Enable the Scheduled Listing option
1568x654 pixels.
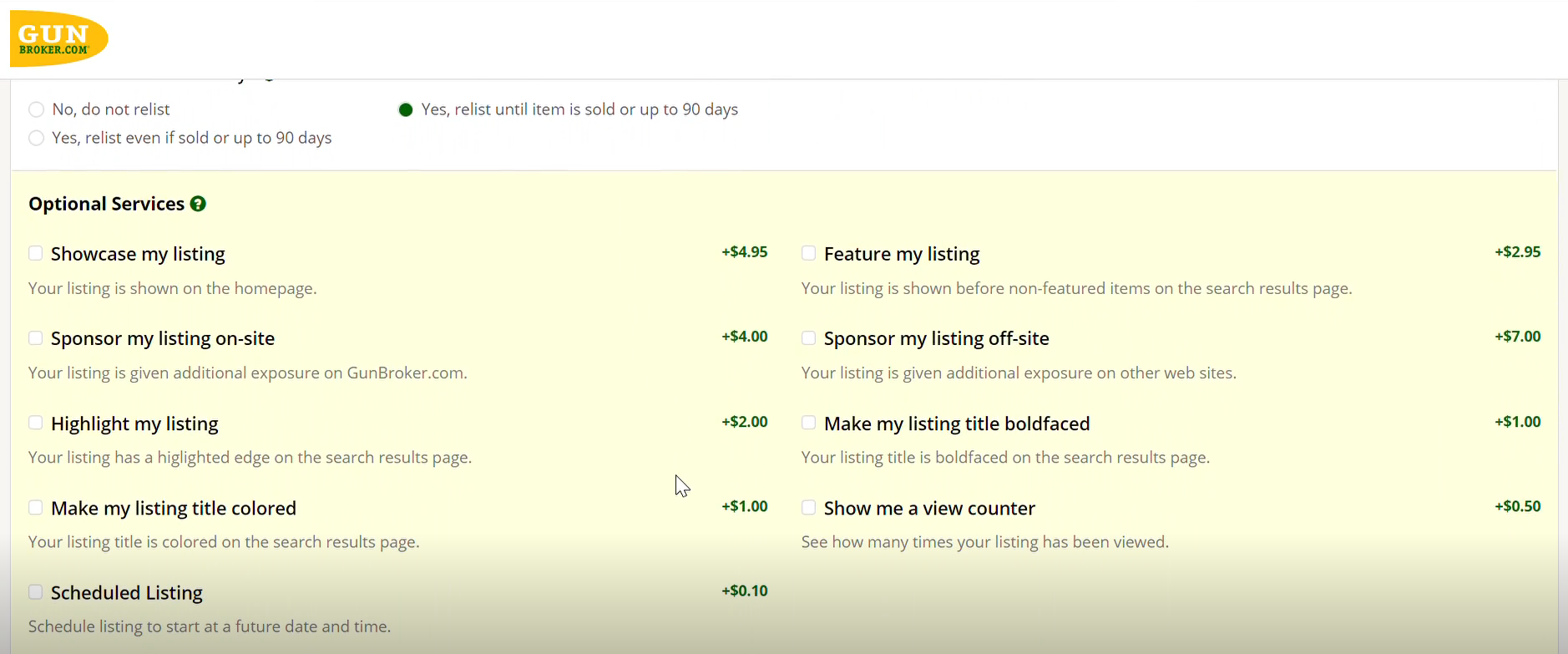pyautogui.click(x=35, y=591)
